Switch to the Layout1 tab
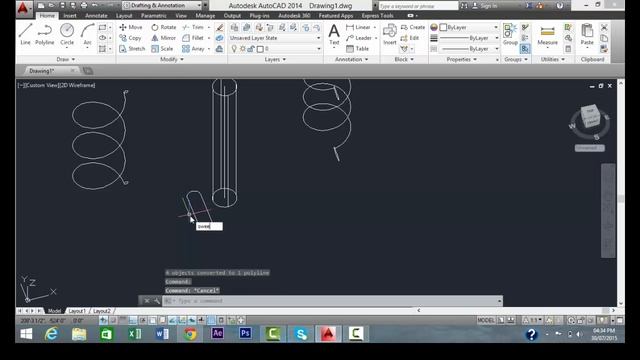 tap(77, 311)
